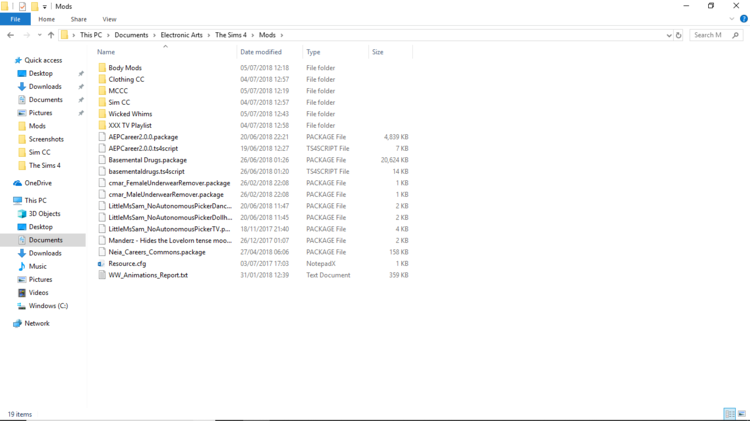Open the Home ribbon tab
750x421 pixels.
46,19
